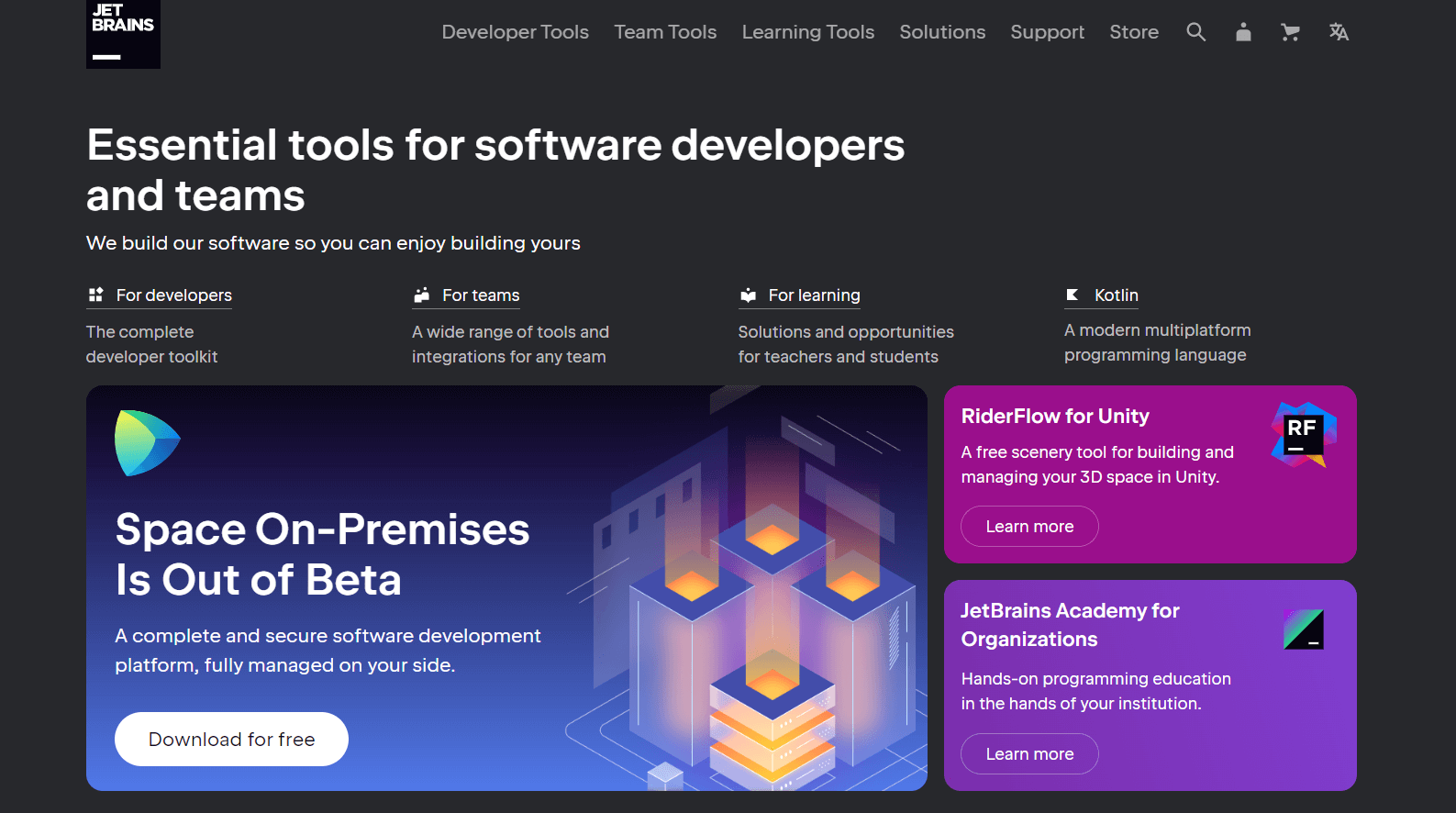The height and width of the screenshot is (813, 1456).
Task: Expand the Developer Tools menu
Action: [x=515, y=32]
